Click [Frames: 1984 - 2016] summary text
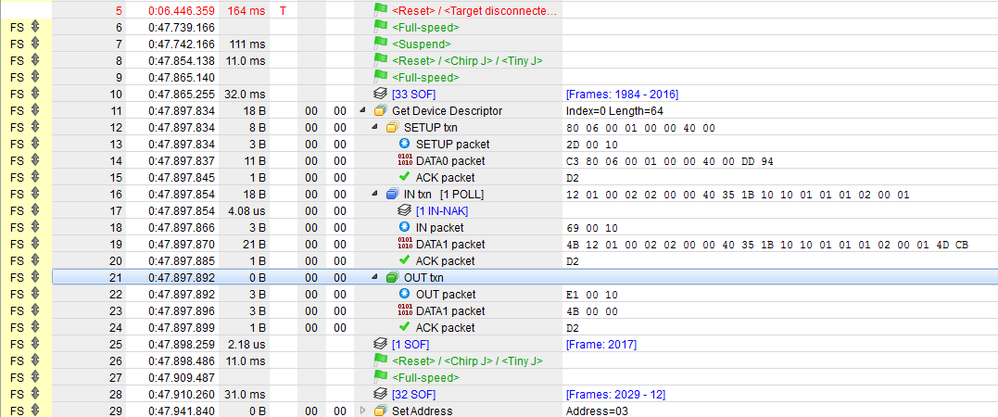Screen dimensions: 998x417 622,94
